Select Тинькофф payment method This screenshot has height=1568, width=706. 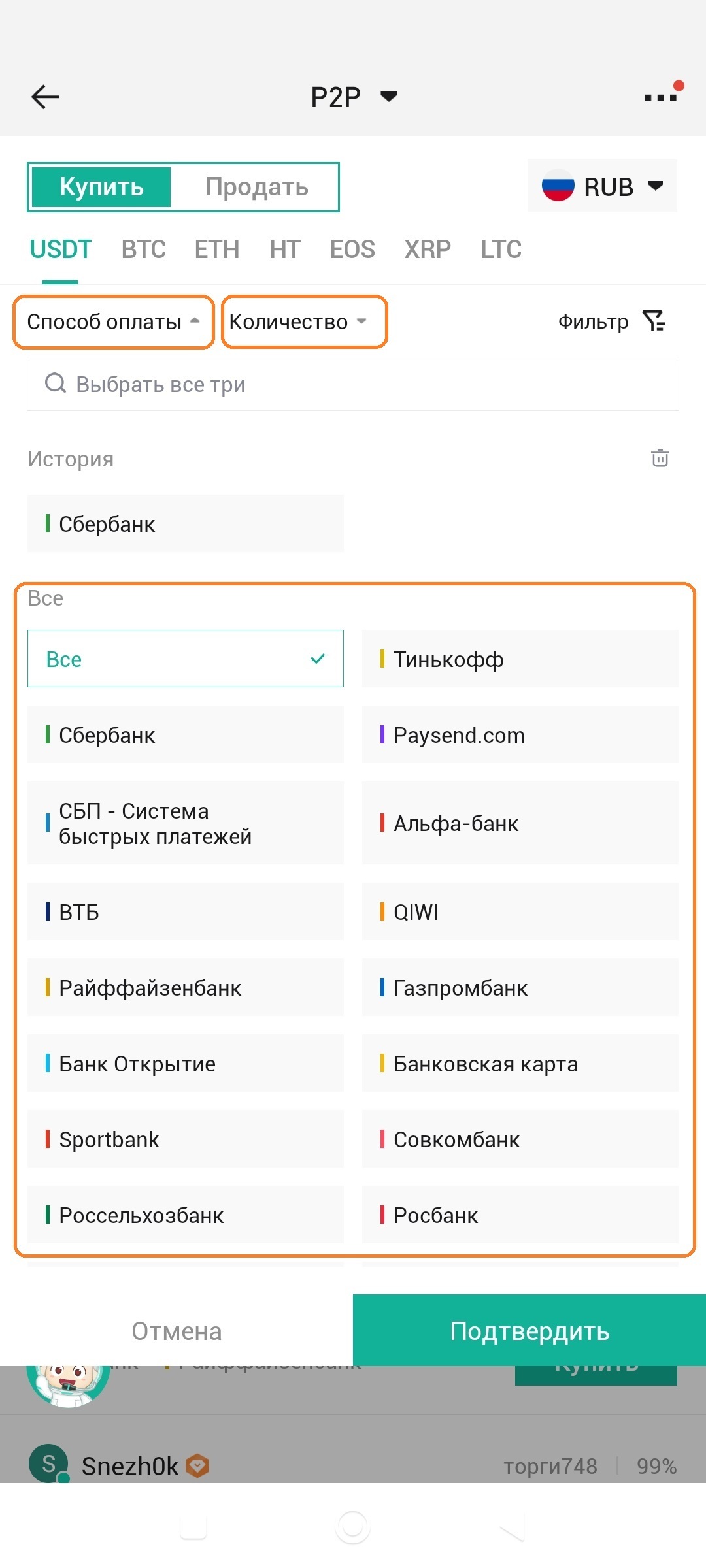coord(520,659)
